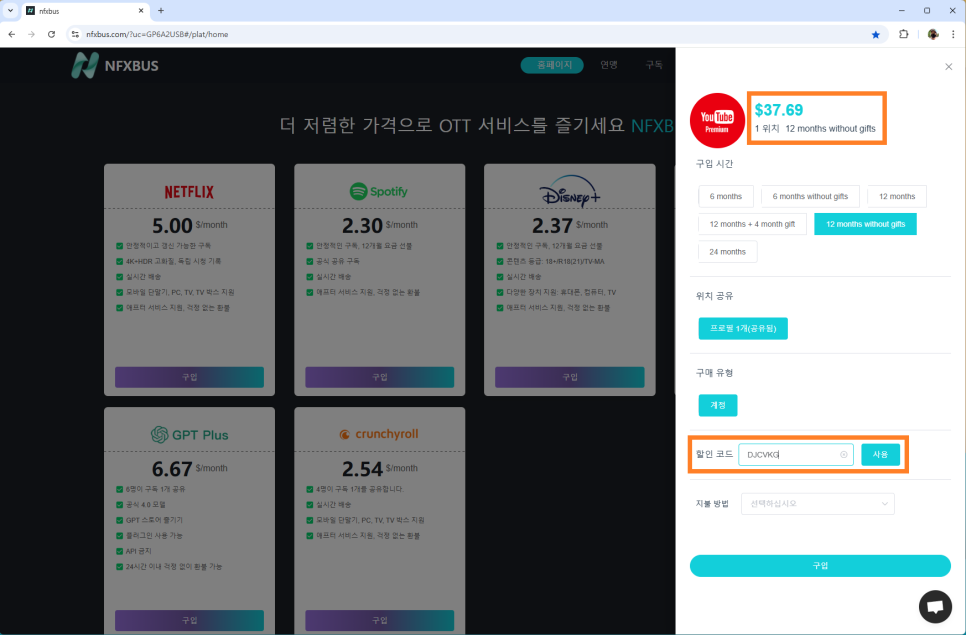Open the Chrome profile avatar
This screenshot has width=966, height=635.
click(x=933, y=34)
